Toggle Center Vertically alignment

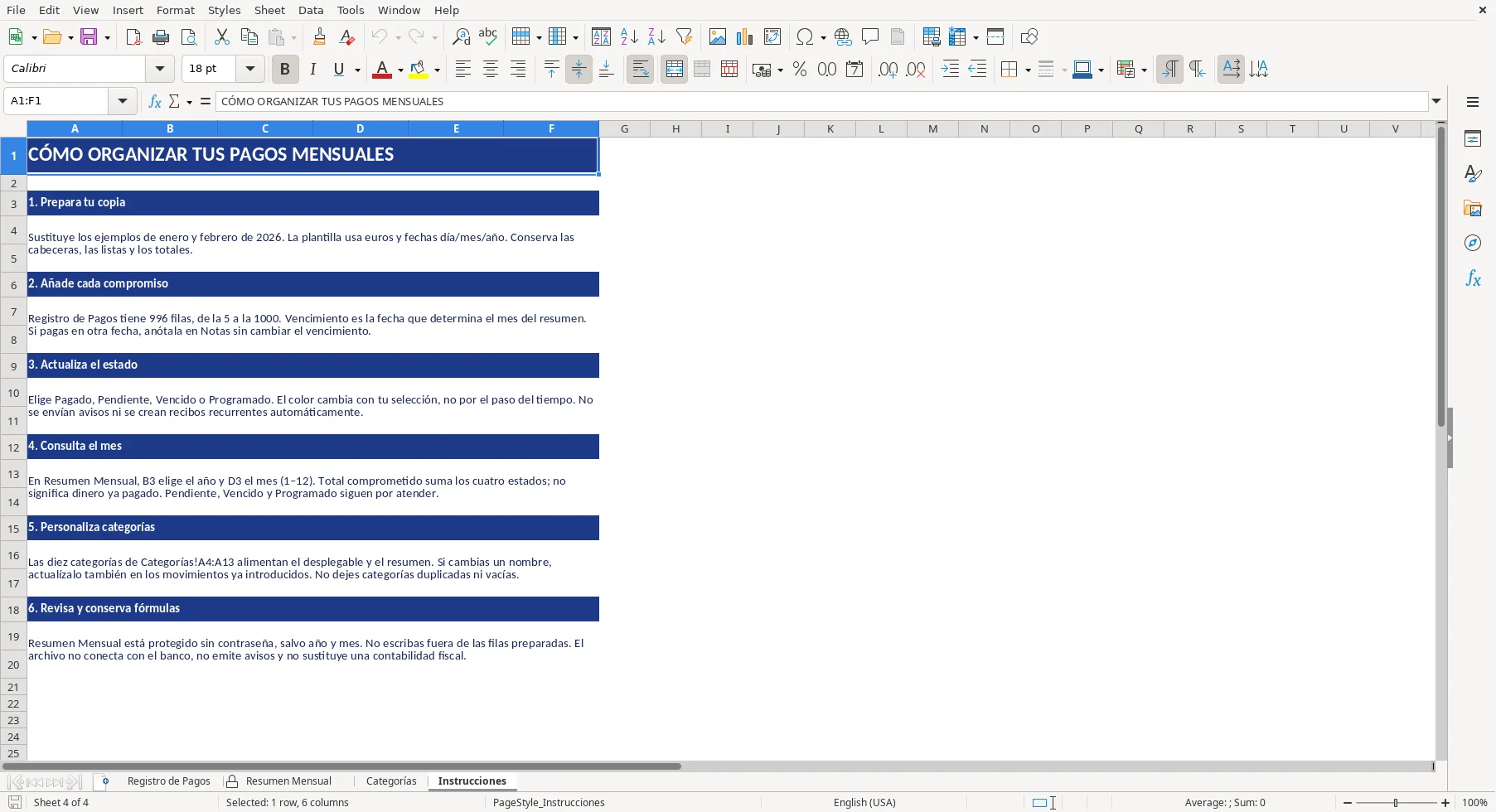[x=579, y=70]
